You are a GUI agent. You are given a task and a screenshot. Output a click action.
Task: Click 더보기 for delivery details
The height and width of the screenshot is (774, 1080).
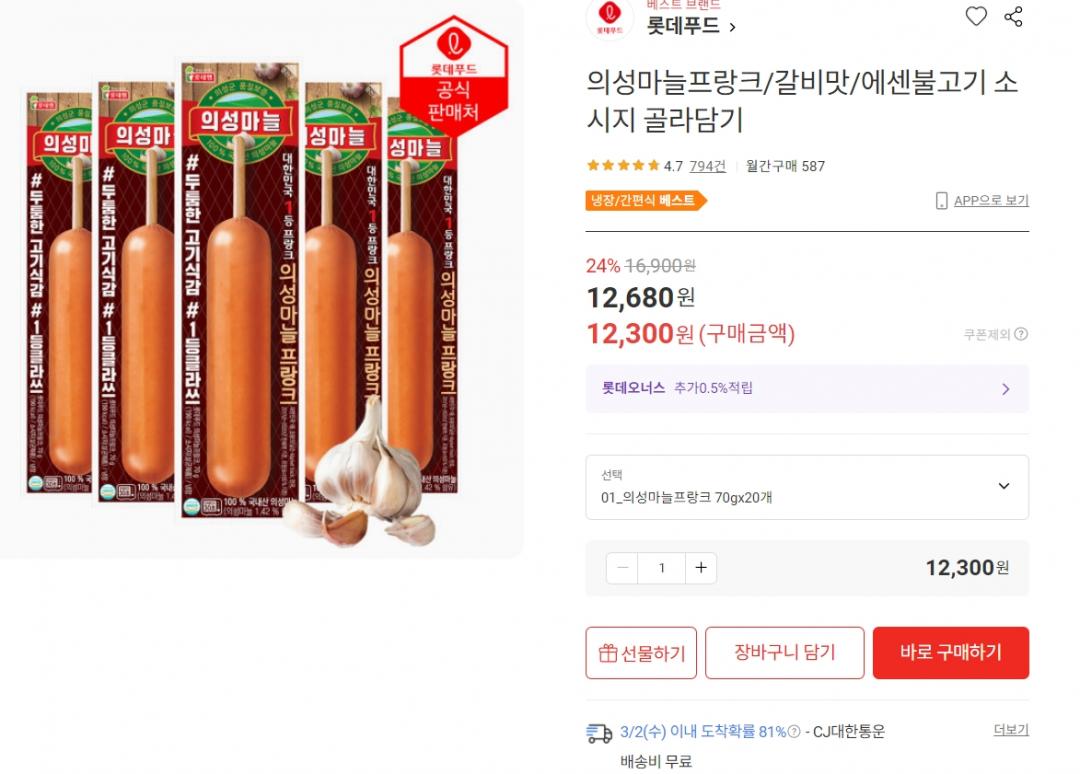(1011, 729)
